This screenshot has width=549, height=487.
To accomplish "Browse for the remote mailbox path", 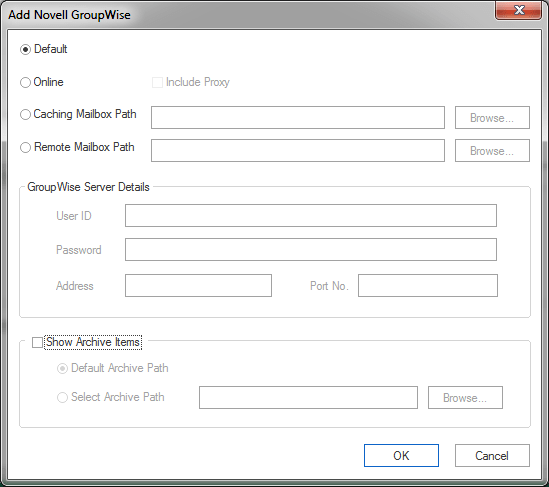I will 492,151.
